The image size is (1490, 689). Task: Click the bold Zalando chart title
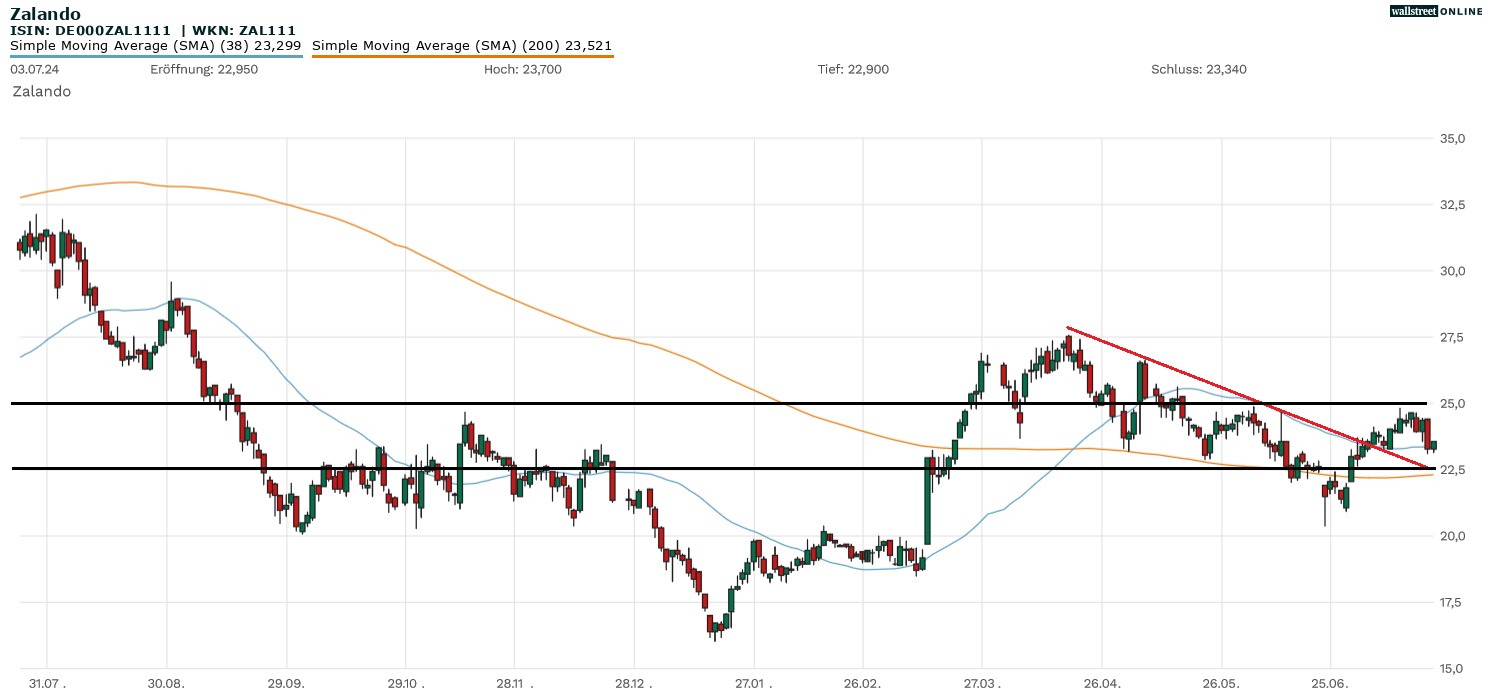point(46,14)
